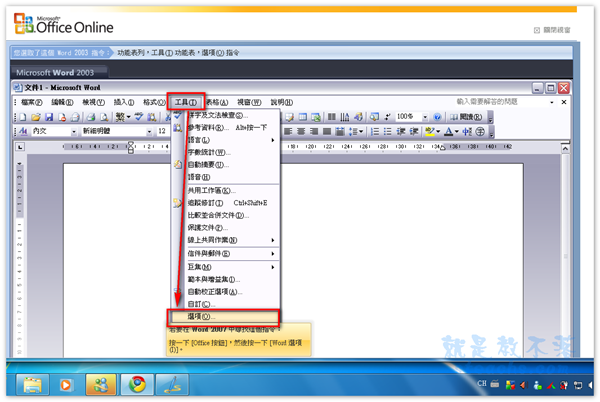Click the blue Help question mark icon
Viewport: 600px width, 402px height.
point(437,117)
